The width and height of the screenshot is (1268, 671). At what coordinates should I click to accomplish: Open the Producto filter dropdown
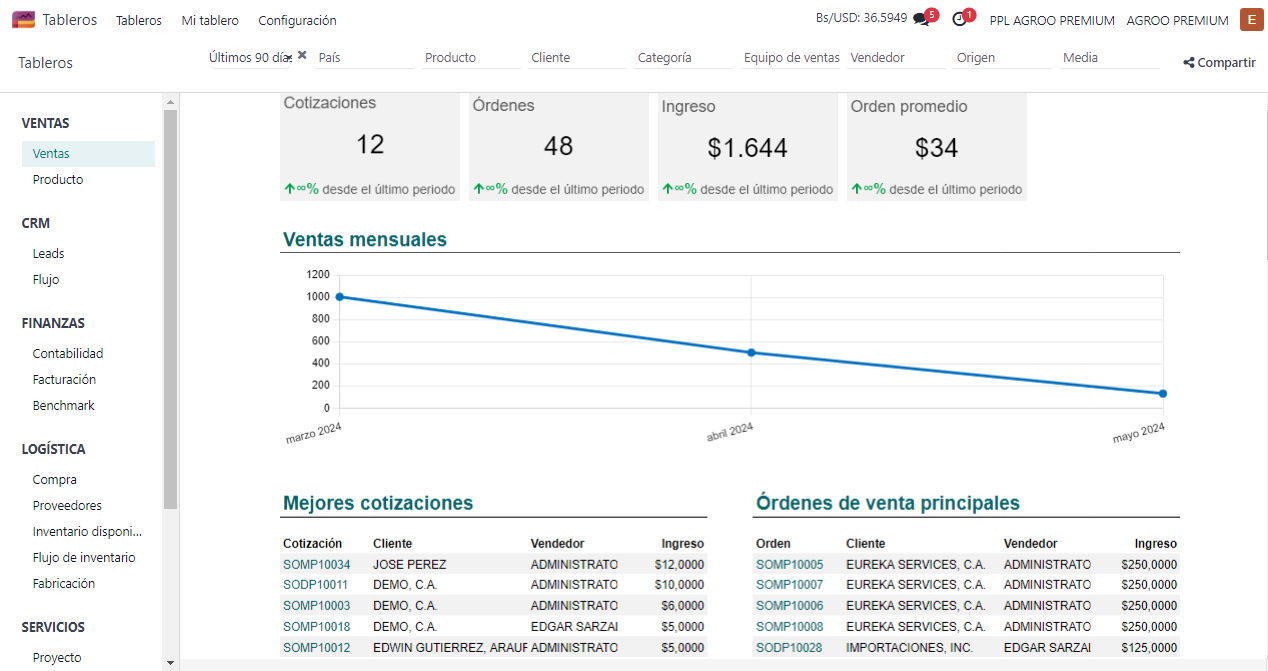pyautogui.click(x=471, y=58)
